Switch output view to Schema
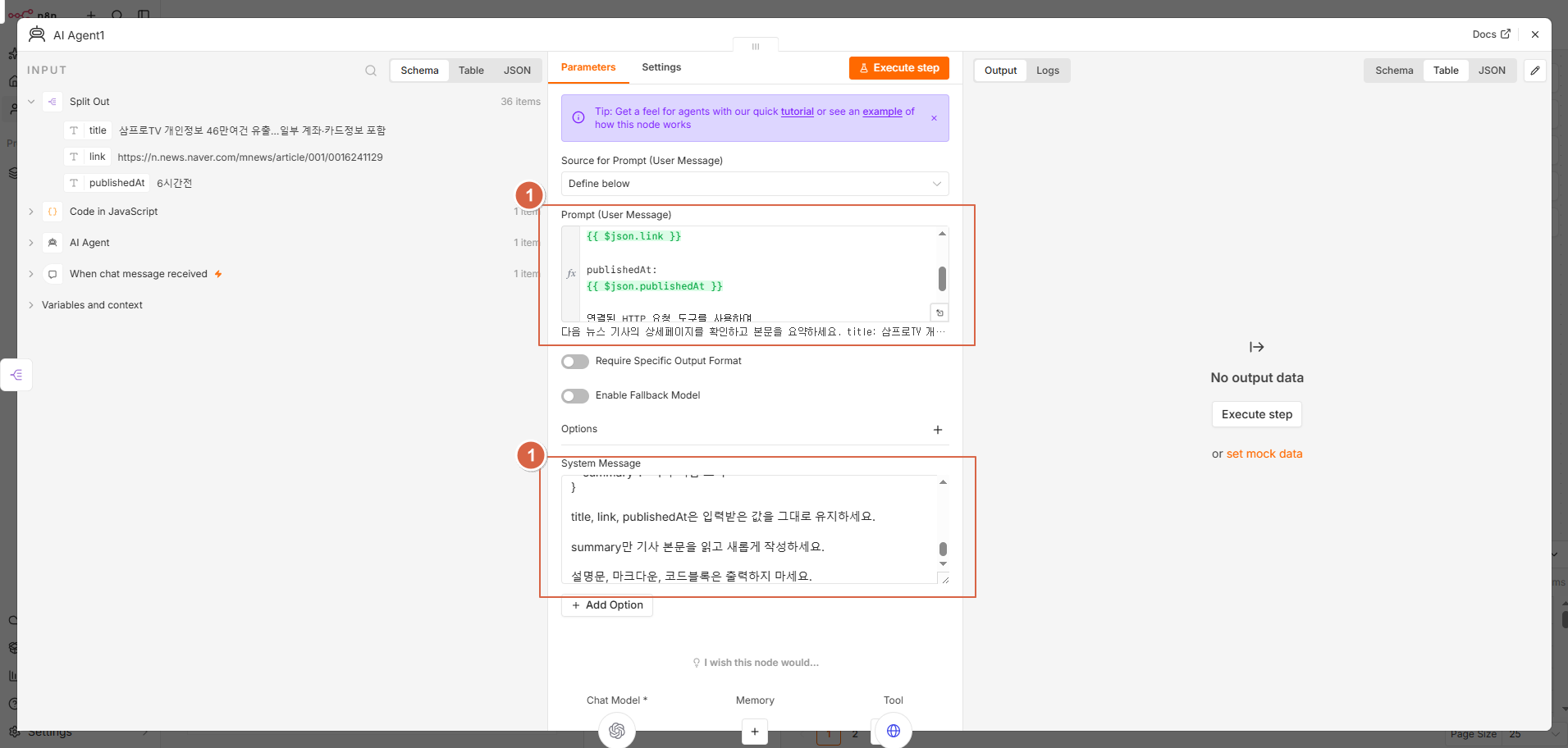Screen dimensions: 1568x748 tap(1394, 71)
